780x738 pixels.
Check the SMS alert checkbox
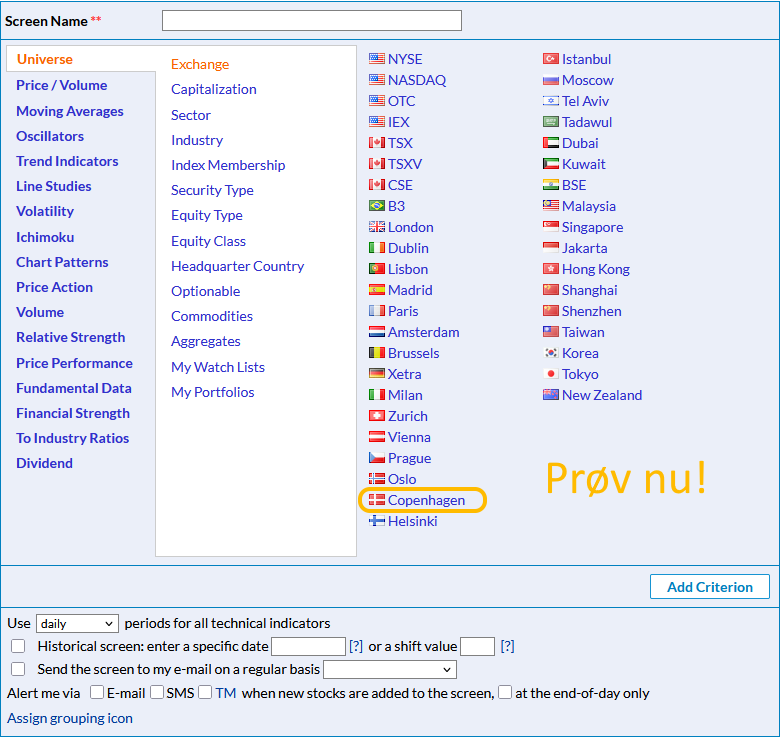point(157,692)
